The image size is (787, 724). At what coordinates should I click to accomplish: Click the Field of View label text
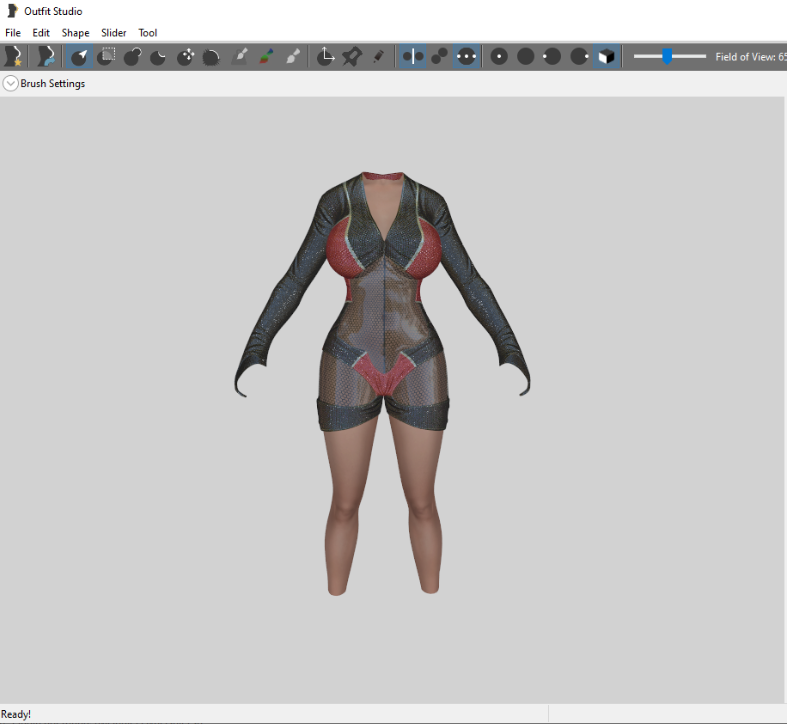pyautogui.click(x=751, y=57)
